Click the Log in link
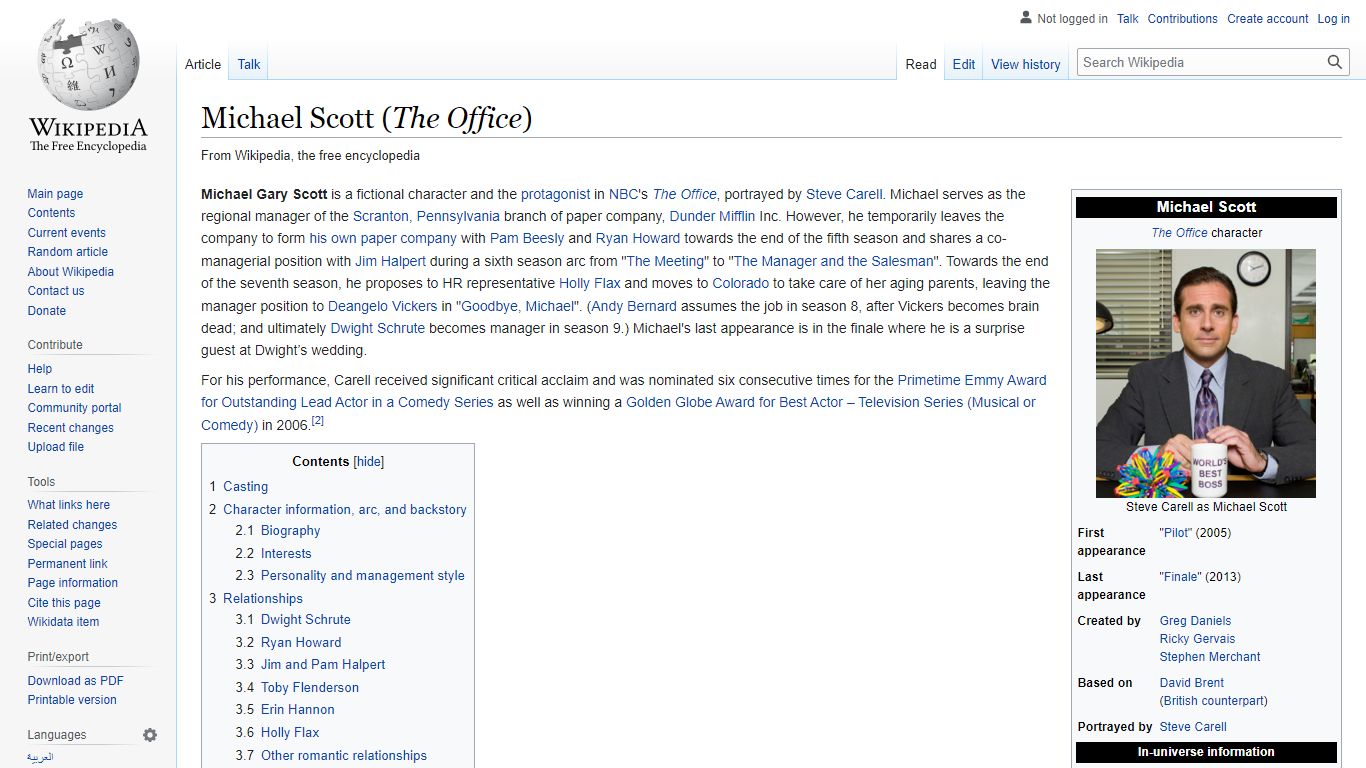 tap(1334, 19)
